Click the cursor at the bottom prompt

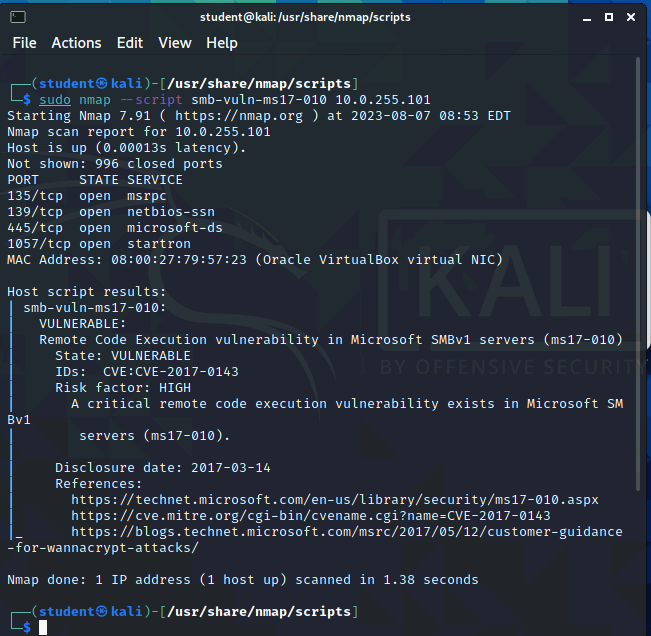pyautogui.click(x=43, y=627)
